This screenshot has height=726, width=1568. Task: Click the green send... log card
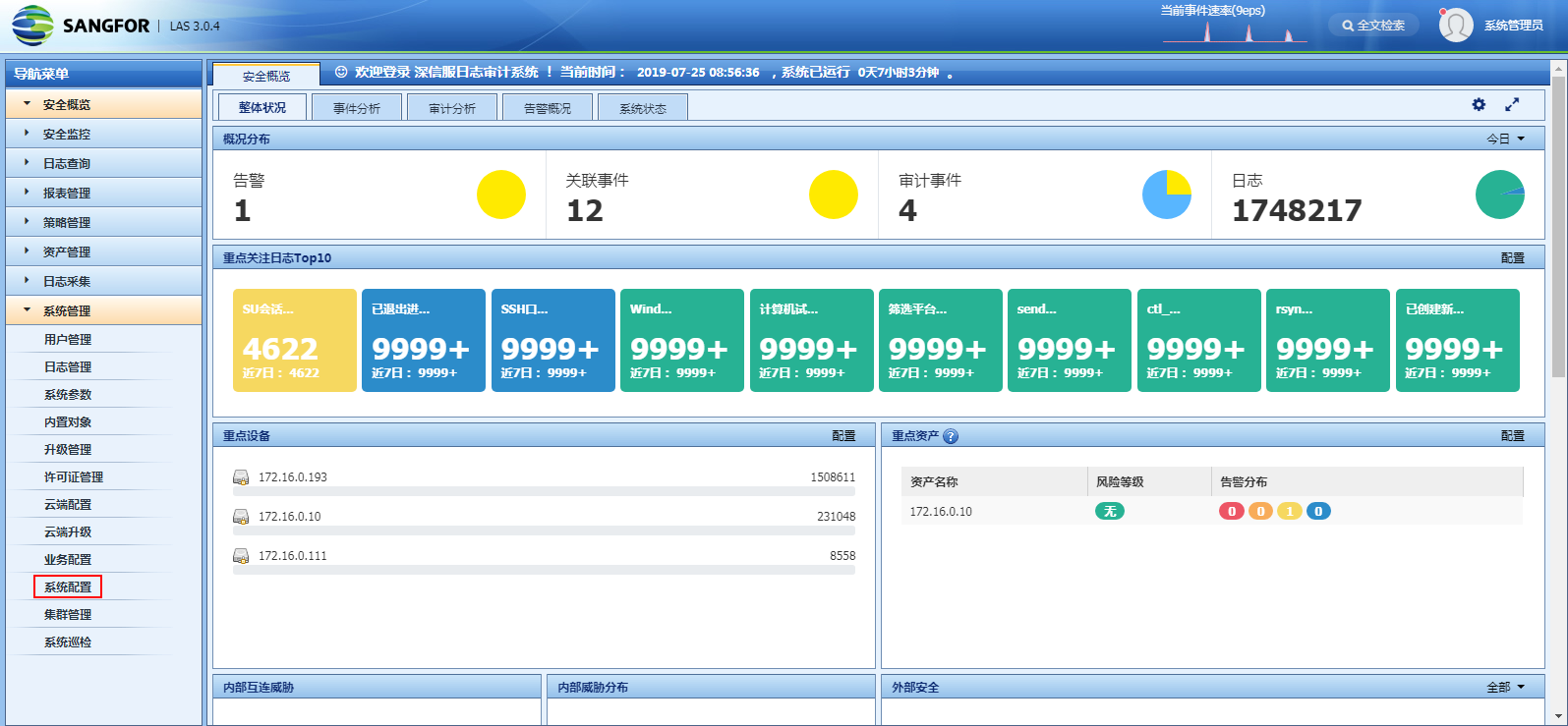point(1070,340)
